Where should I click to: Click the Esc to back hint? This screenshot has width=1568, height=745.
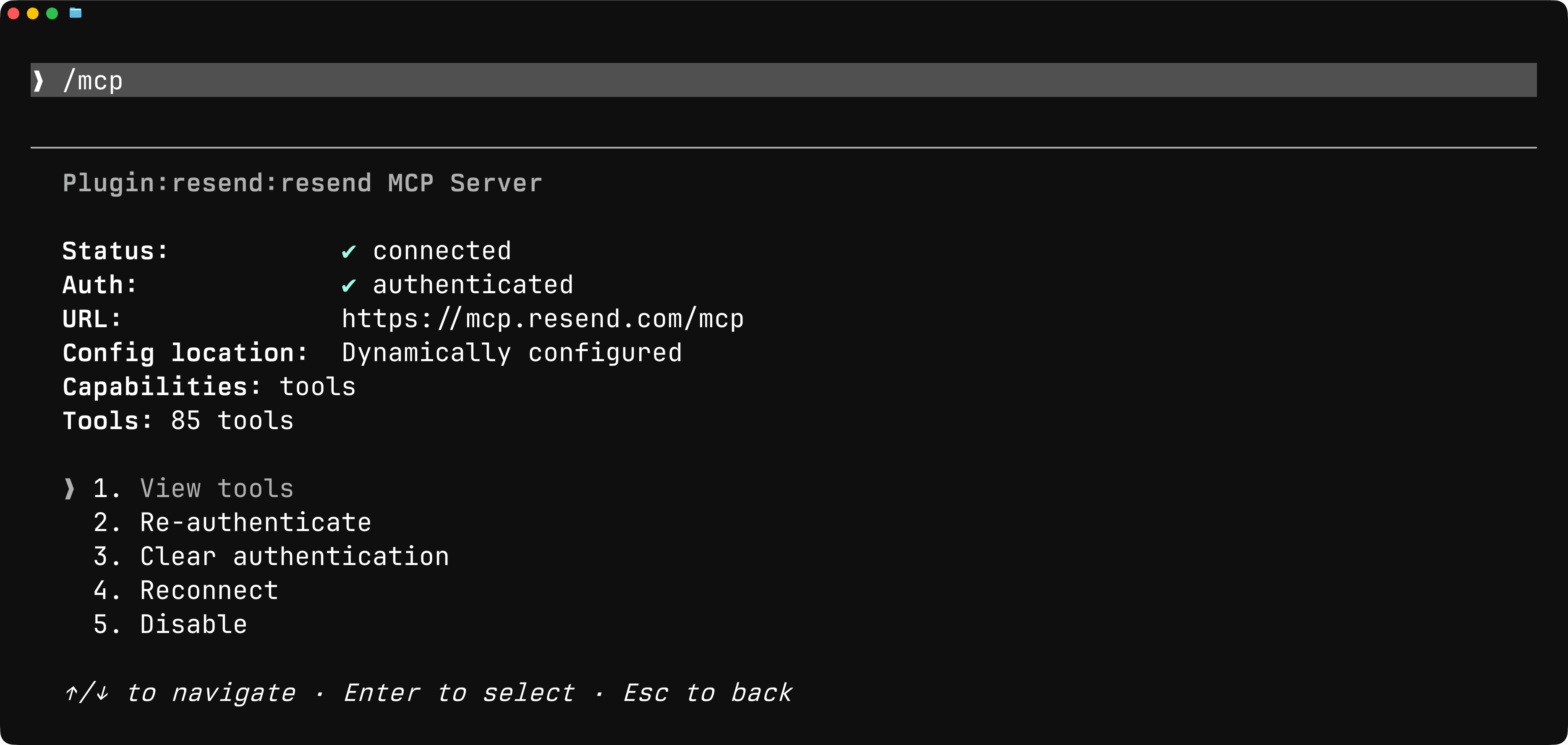[707, 693]
